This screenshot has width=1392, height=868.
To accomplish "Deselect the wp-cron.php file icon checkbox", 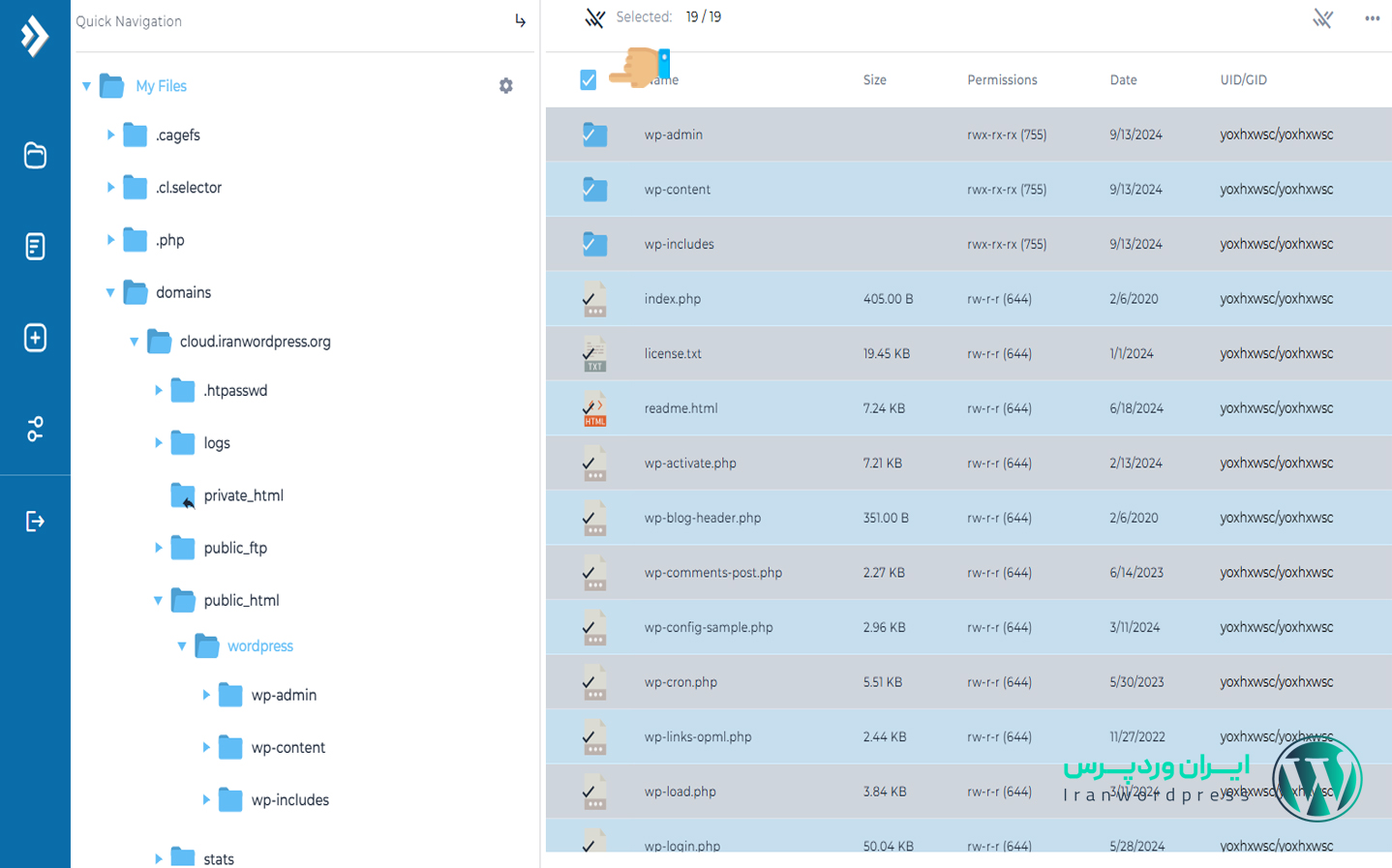I will [x=594, y=682].
